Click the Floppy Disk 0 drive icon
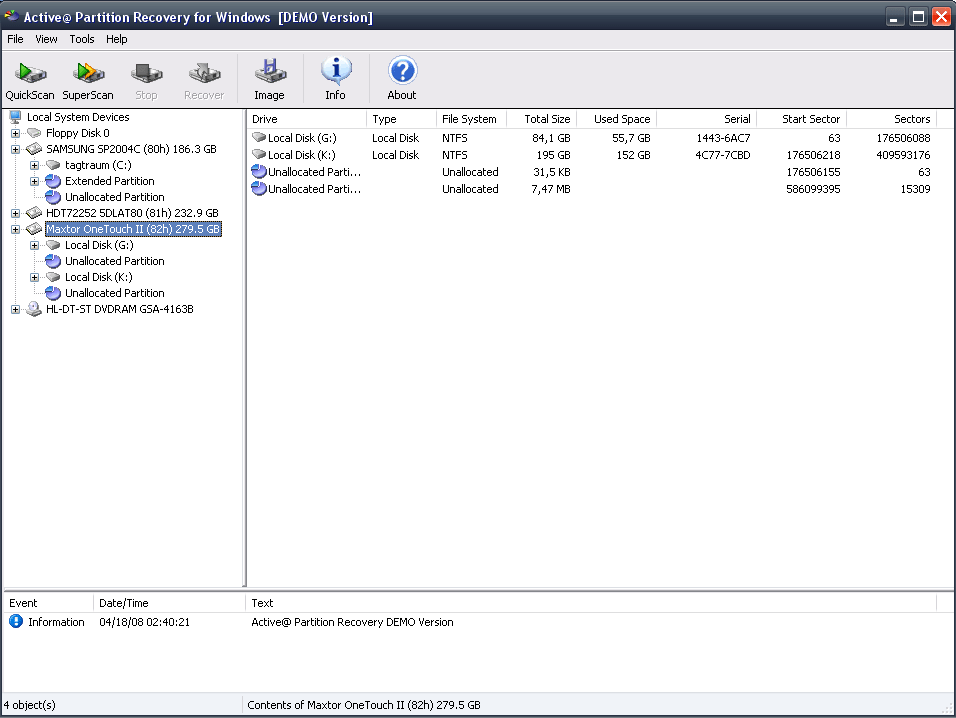 (x=34, y=133)
